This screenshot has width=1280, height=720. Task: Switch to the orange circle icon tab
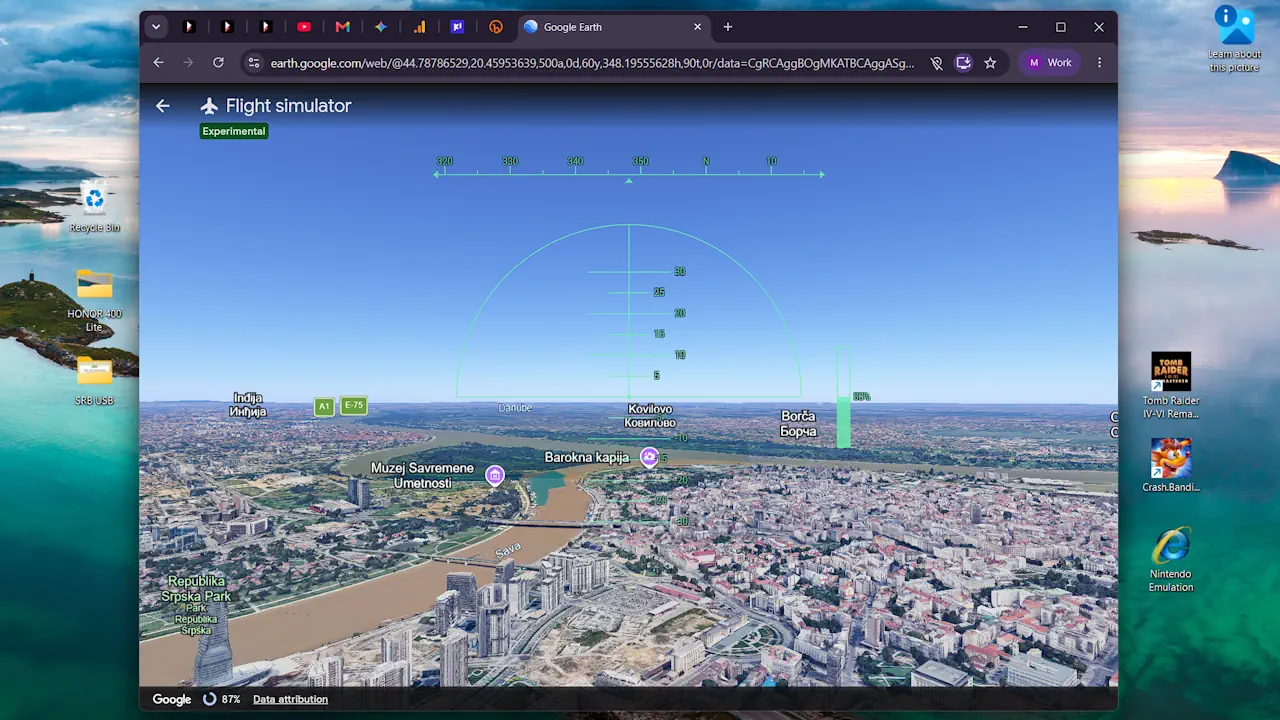pyautogui.click(x=496, y=27)
